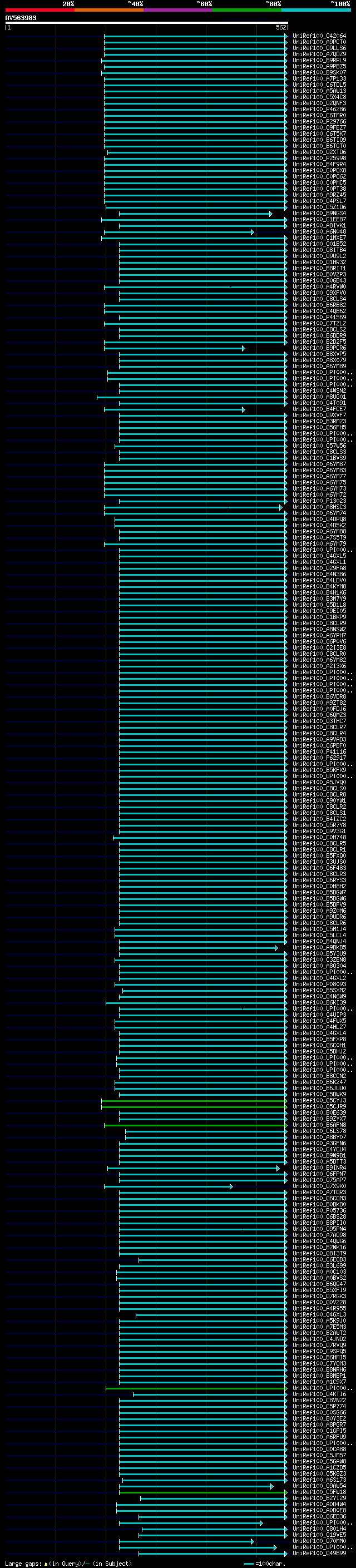Click the UniRef100_C0PQX8 label
This screenshot has width=356, height=1568.
[319, 170]
